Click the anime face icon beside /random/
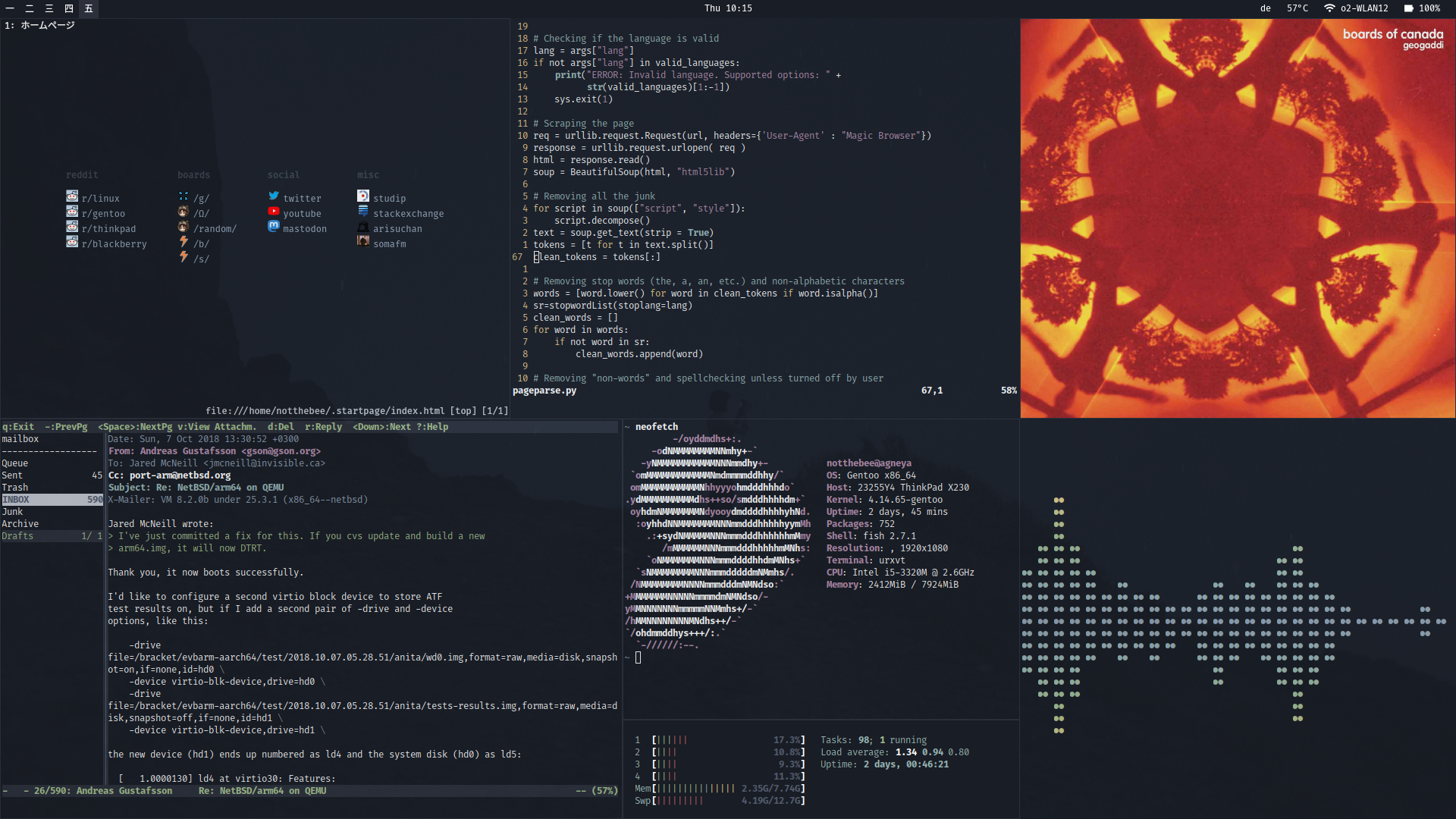This screenshot has width=1456, height=819. tap(184, 227)
